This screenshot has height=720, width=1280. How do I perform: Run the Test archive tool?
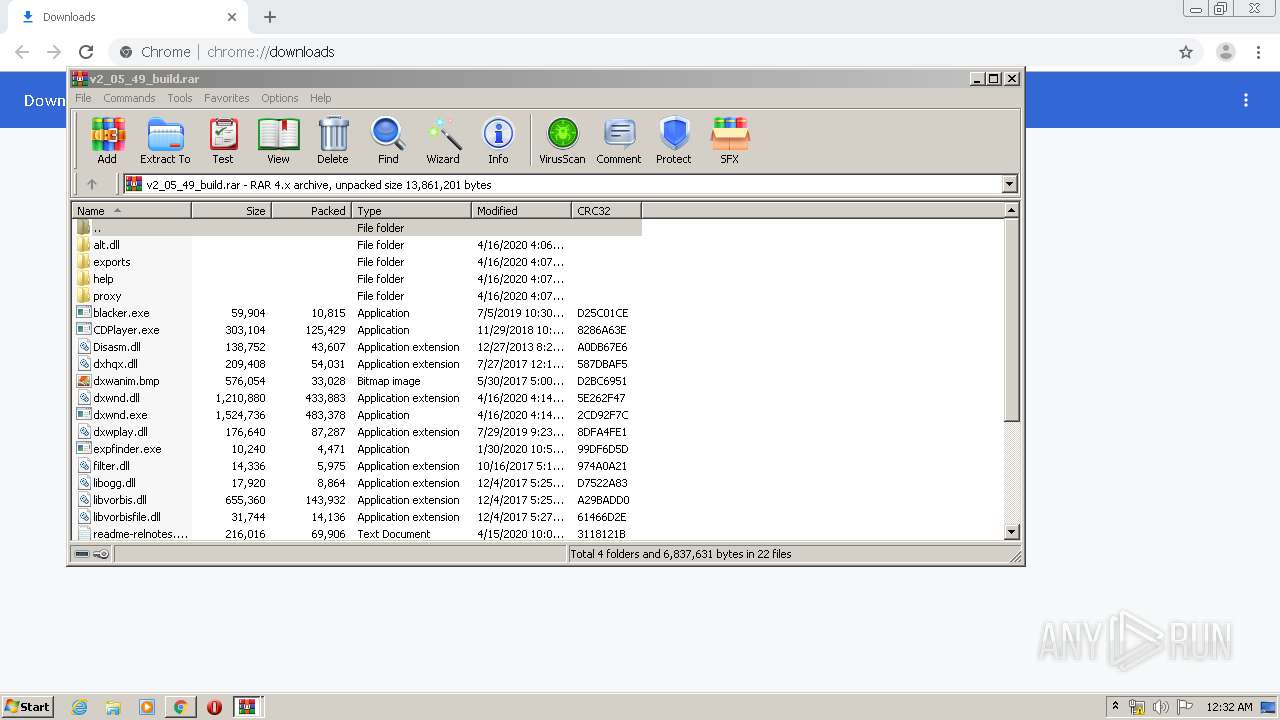pos(222,140)
